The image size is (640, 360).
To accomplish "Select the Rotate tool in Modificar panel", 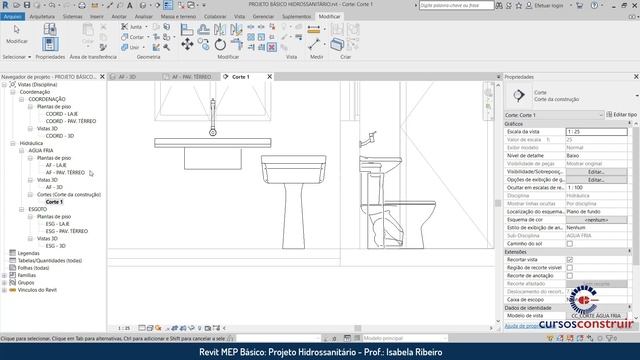I will click(220, 44).
